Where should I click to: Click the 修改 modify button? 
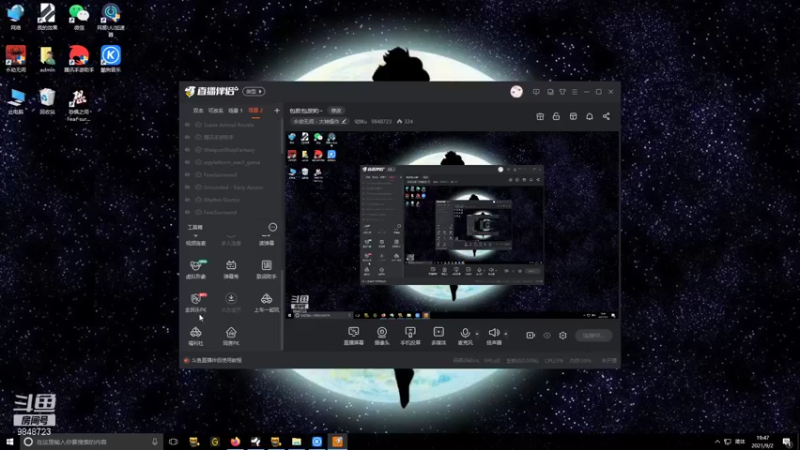point(336,111)
